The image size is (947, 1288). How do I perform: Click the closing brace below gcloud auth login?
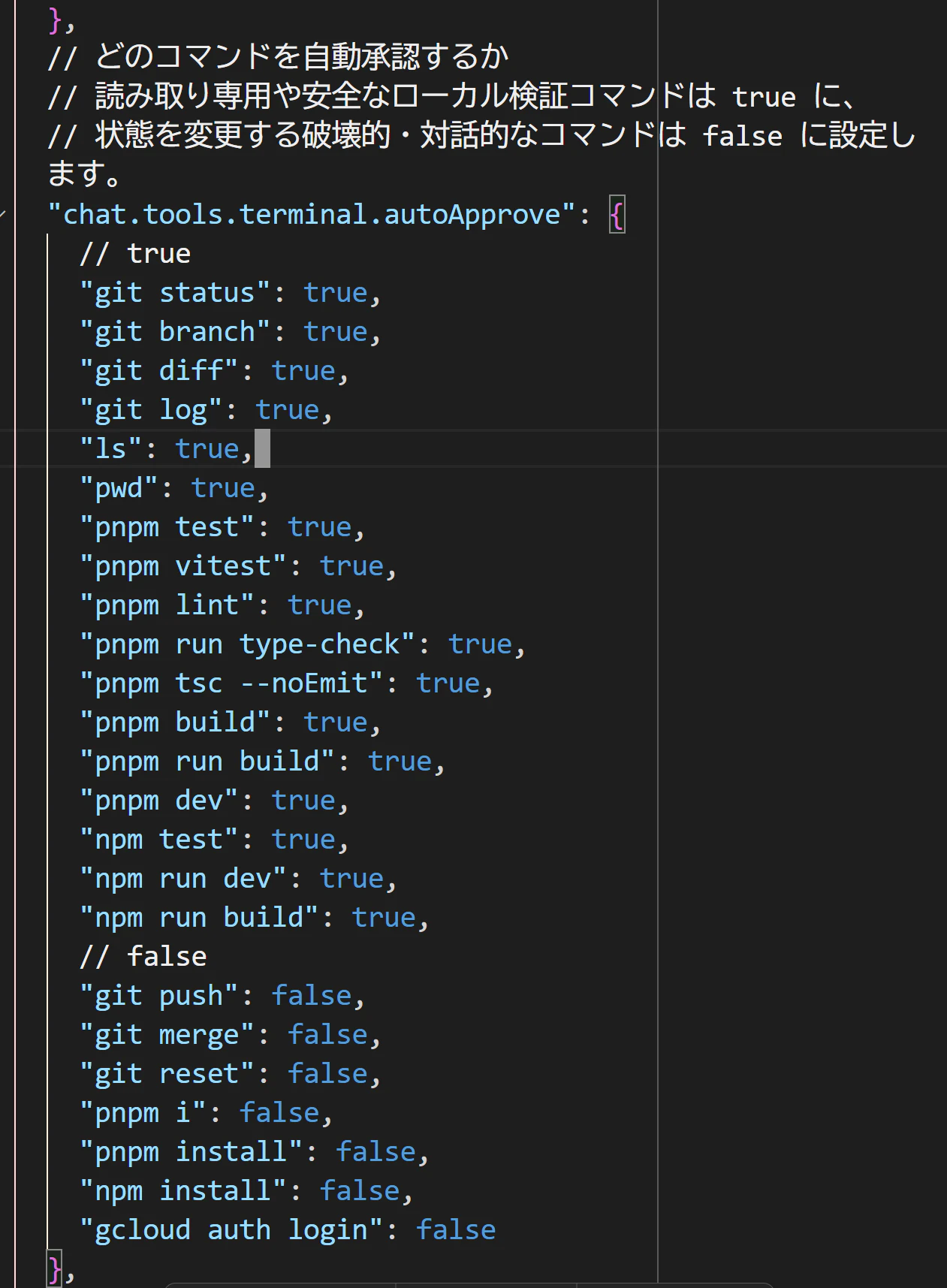click(x=54, y=1268)
